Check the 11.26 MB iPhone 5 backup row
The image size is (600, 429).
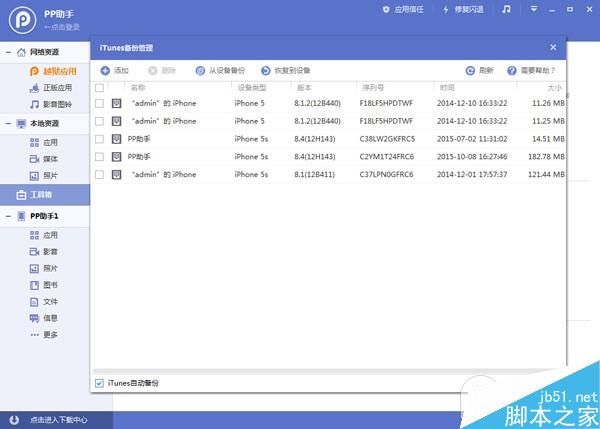point(99,103)
